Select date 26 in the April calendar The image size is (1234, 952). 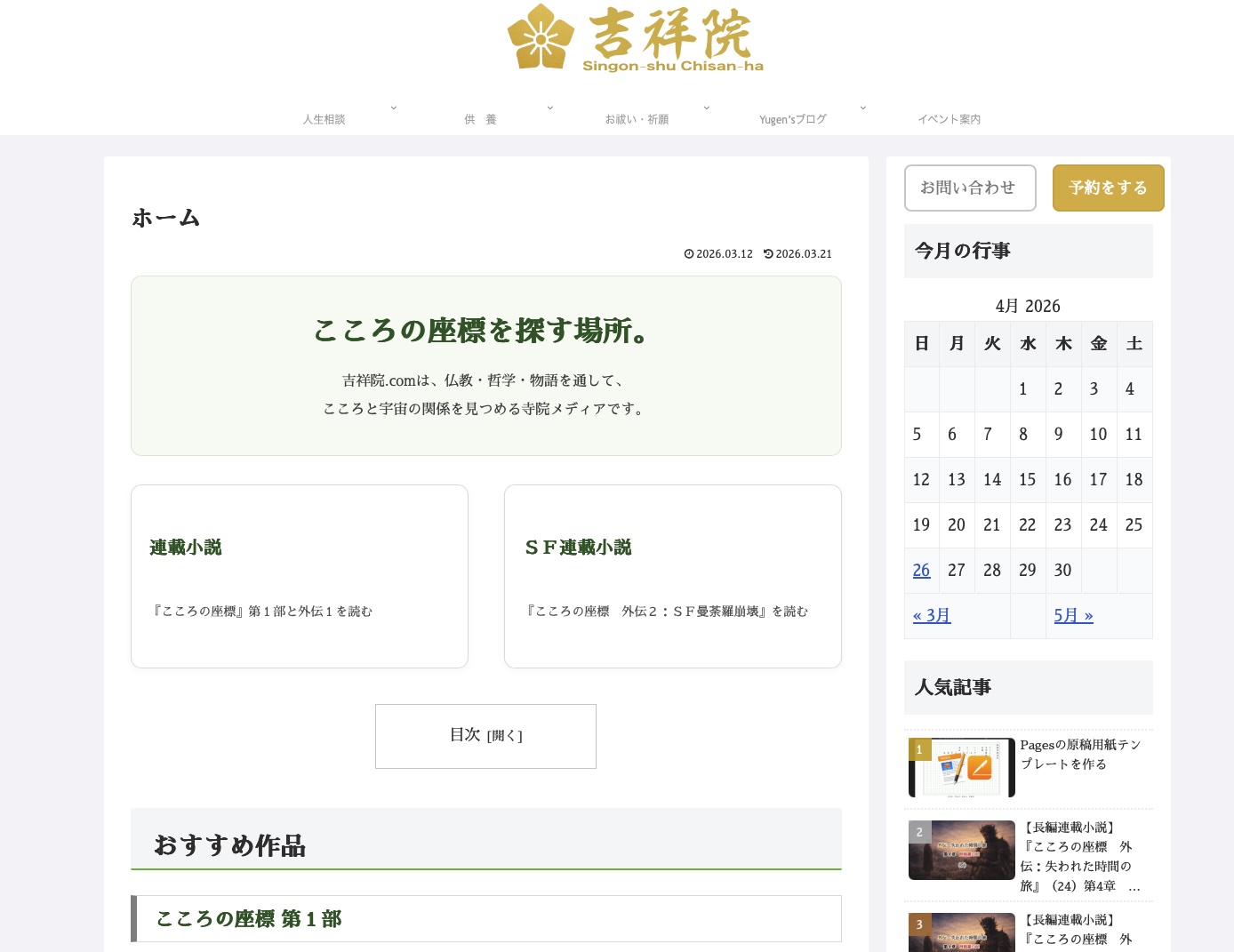click(921, 570)
